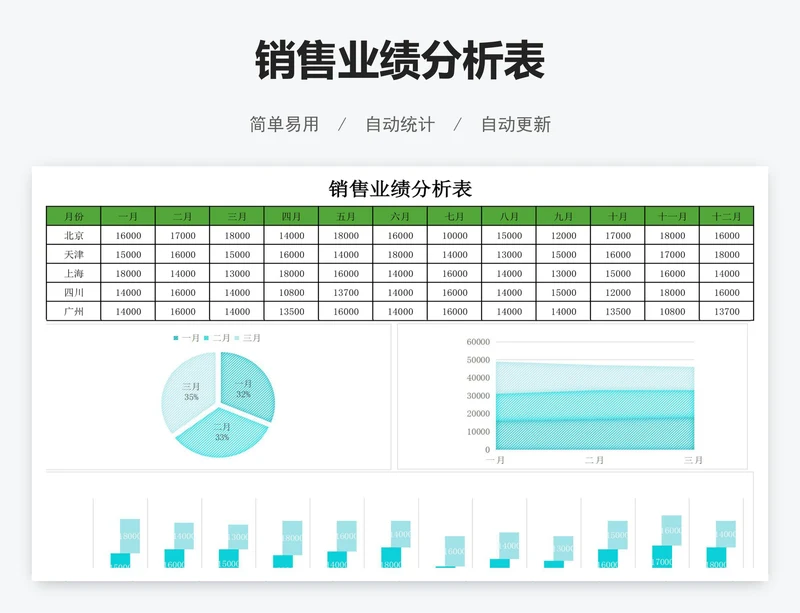Select the 天津 row label
The image size is (800, 613).
click(x=73, y=254)
